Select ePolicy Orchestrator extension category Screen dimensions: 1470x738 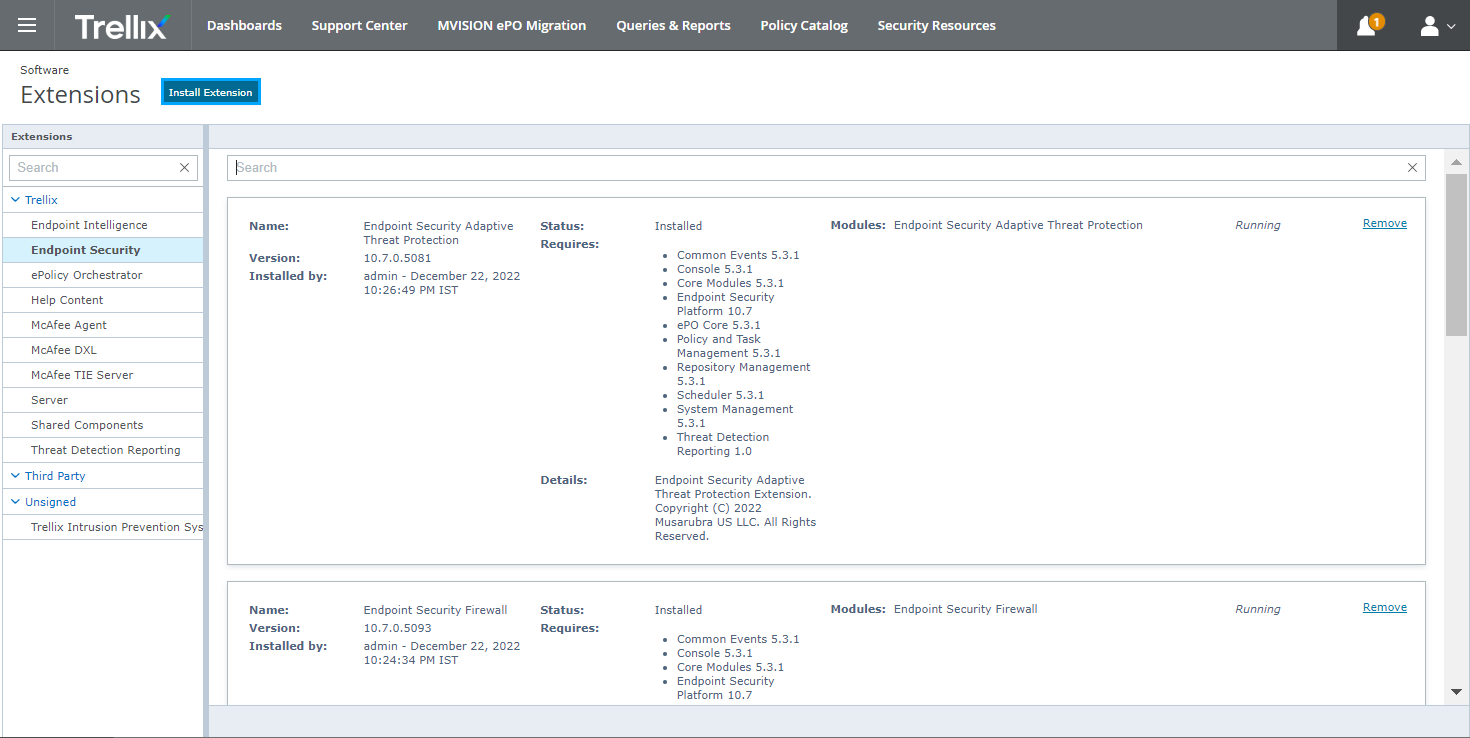103,275
